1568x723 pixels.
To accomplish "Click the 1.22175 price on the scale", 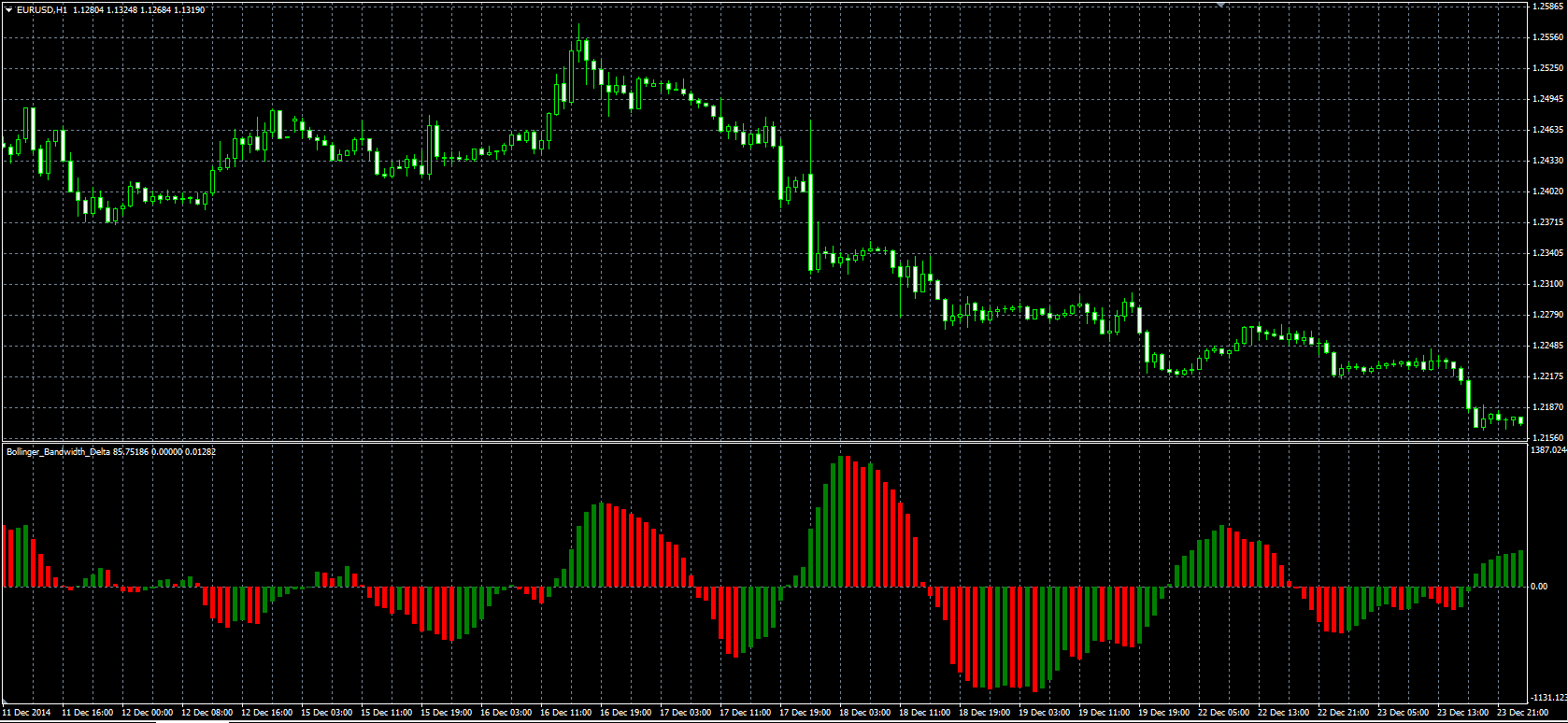I will (x=1548, y=376).
